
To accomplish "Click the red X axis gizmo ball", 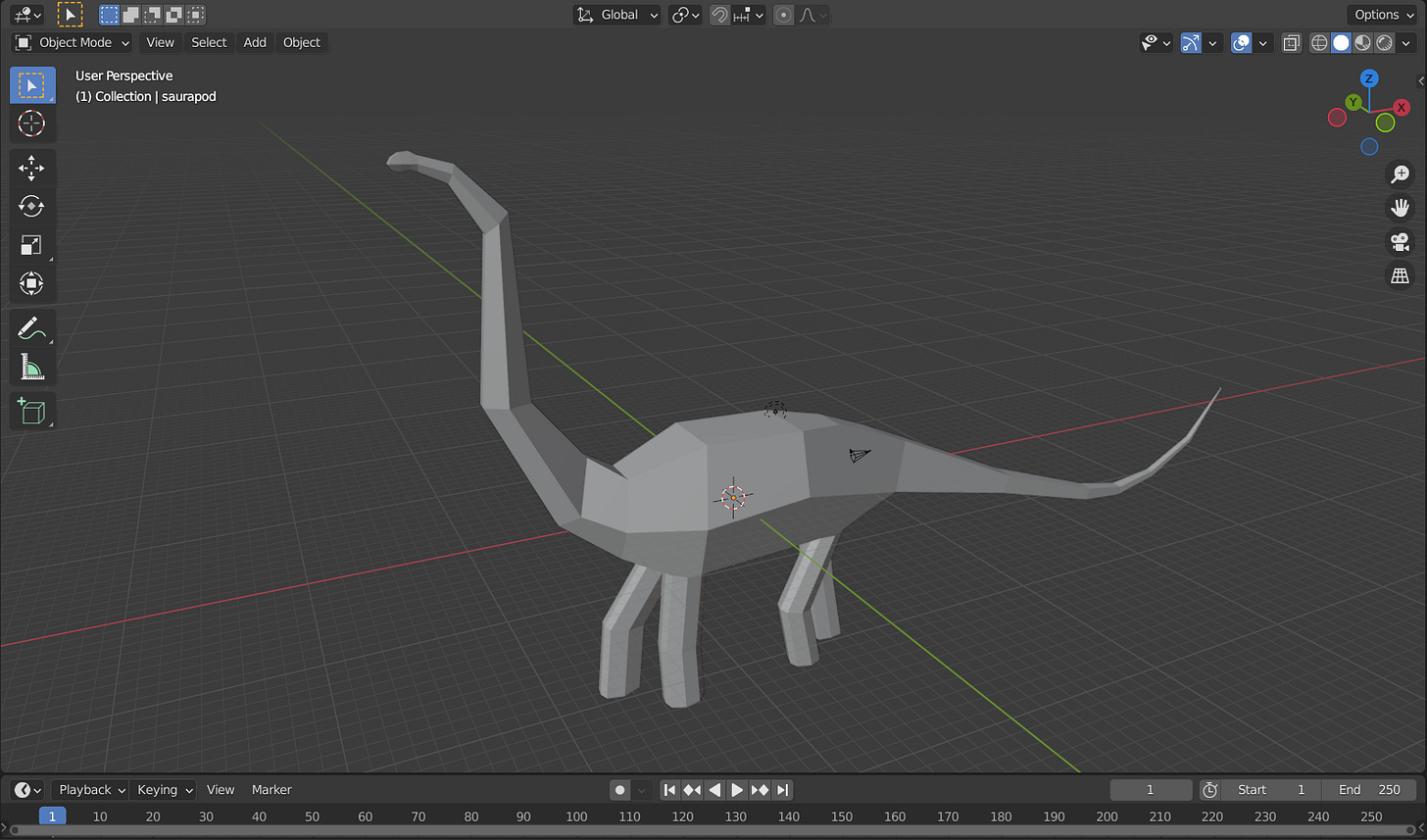I will 1402,107.
